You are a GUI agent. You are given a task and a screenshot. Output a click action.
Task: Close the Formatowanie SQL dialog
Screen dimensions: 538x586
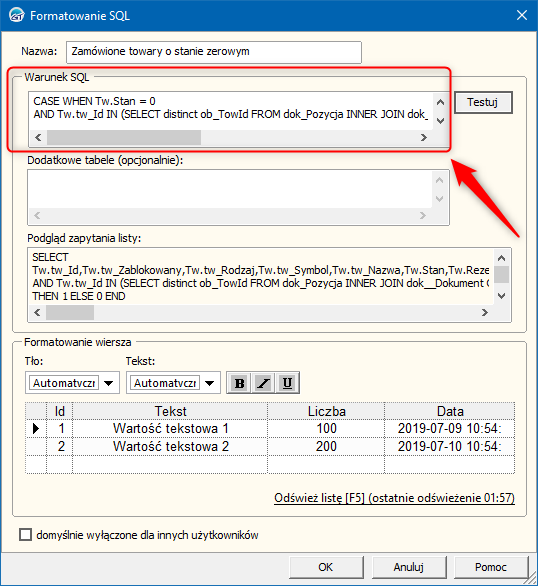pyautogui.click(x=522, y=15)
